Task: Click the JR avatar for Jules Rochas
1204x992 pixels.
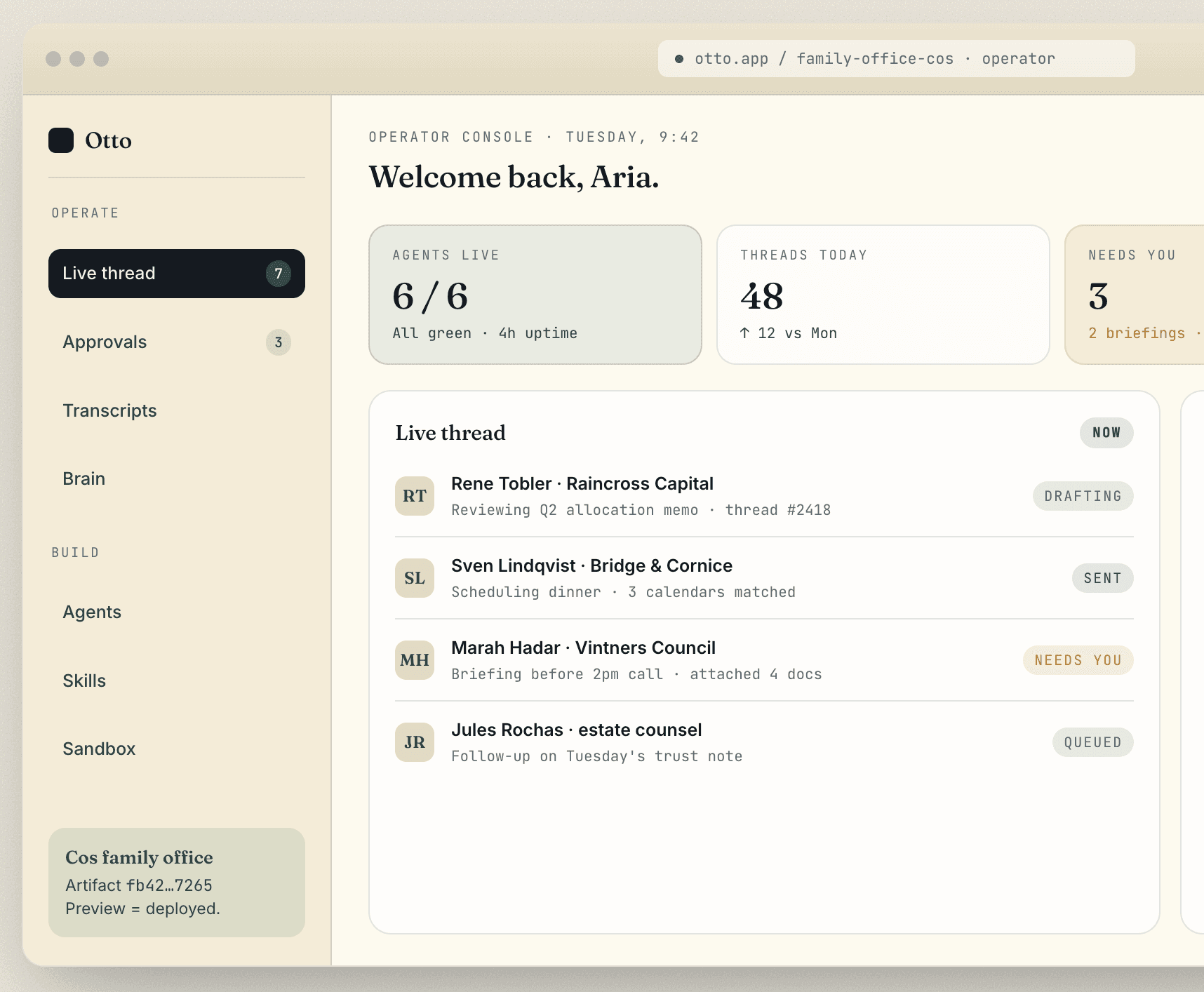Action: pos(415,742)
